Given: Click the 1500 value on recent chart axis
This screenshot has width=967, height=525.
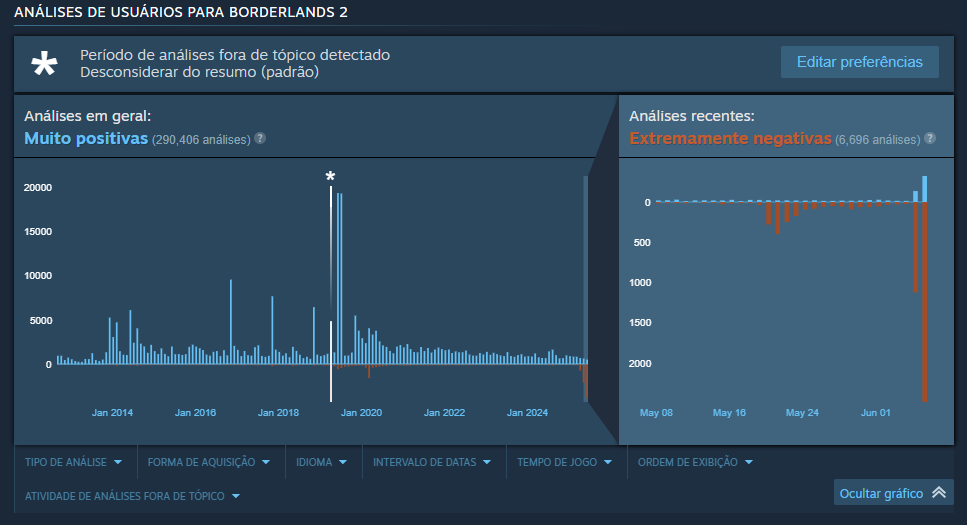Looking at the screenshot, I should (640, 323).
